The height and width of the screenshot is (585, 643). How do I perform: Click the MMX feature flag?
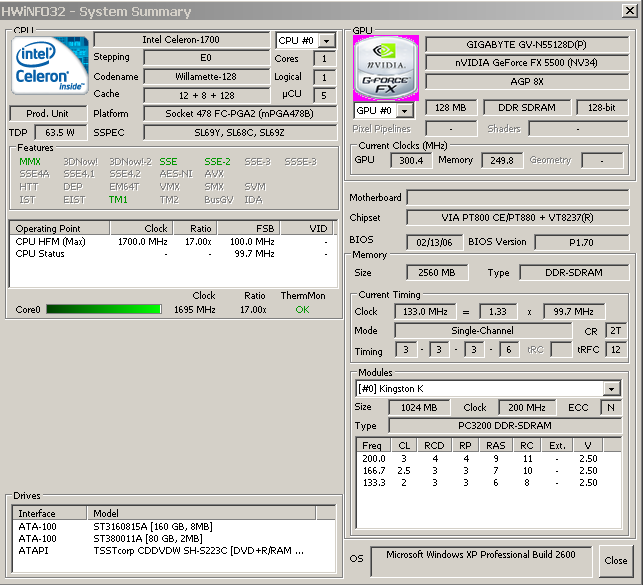tap(30, 162)
